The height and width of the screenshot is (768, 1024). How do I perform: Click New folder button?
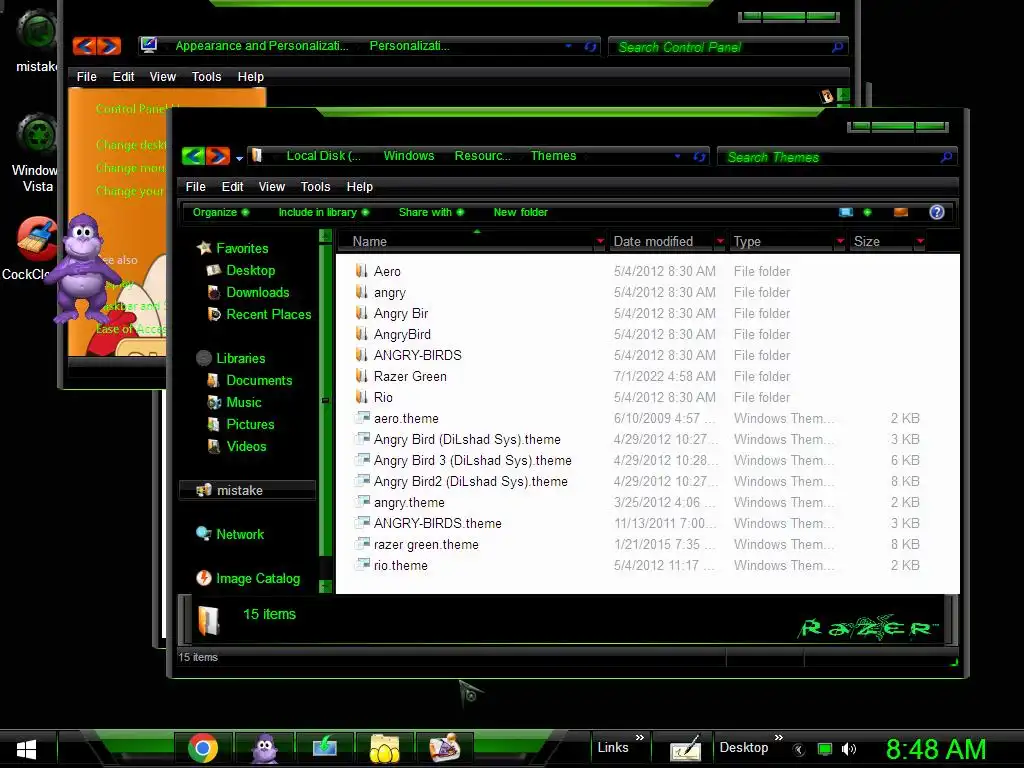(x=520, y=212)
